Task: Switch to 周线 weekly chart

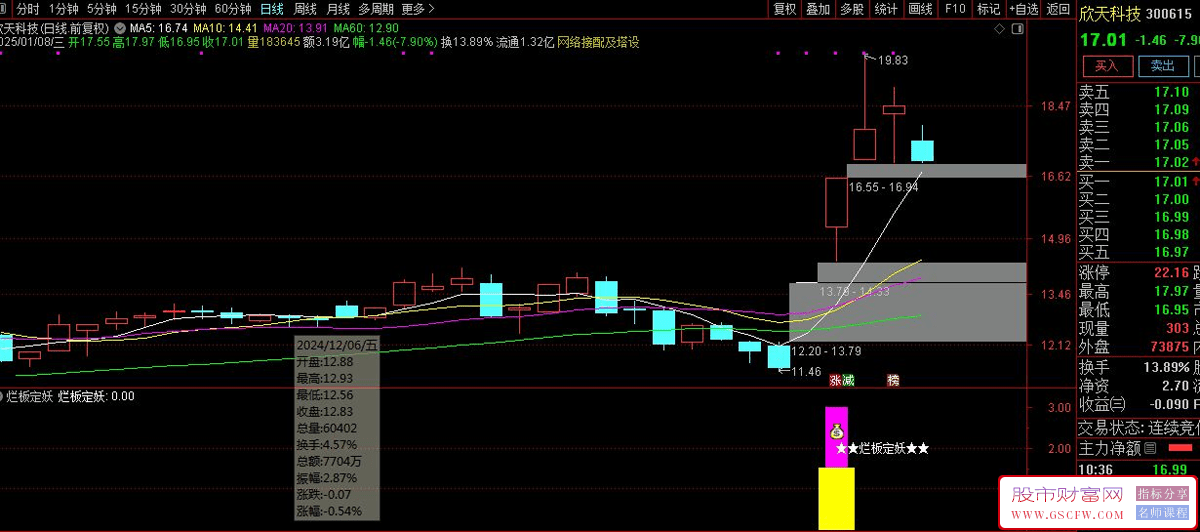Action: click(305, 9)
